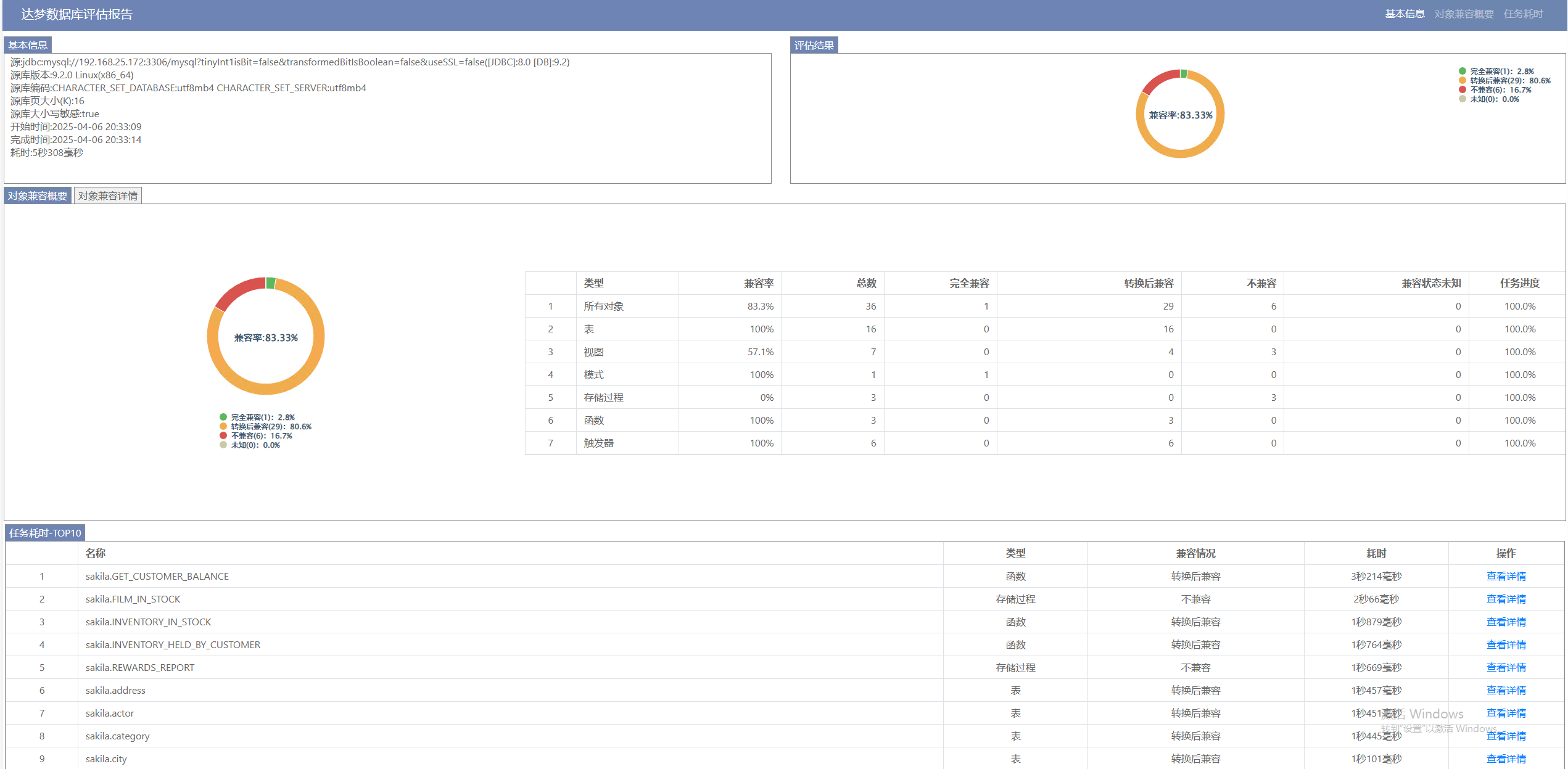Viewport: 1568px width, 769px height.
Task: Select 对象兼容概要 tab
Action: [x=38, y=196]
